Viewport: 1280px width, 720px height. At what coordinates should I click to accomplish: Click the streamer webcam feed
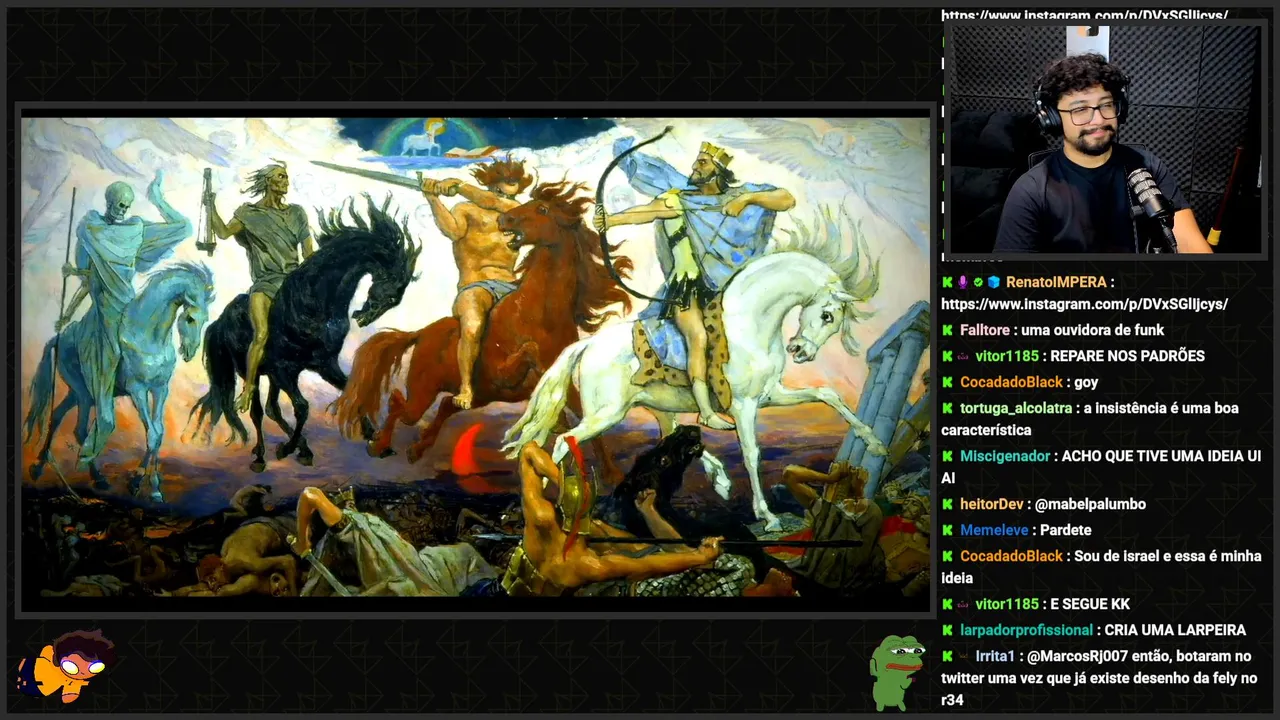click(1105, 138)
